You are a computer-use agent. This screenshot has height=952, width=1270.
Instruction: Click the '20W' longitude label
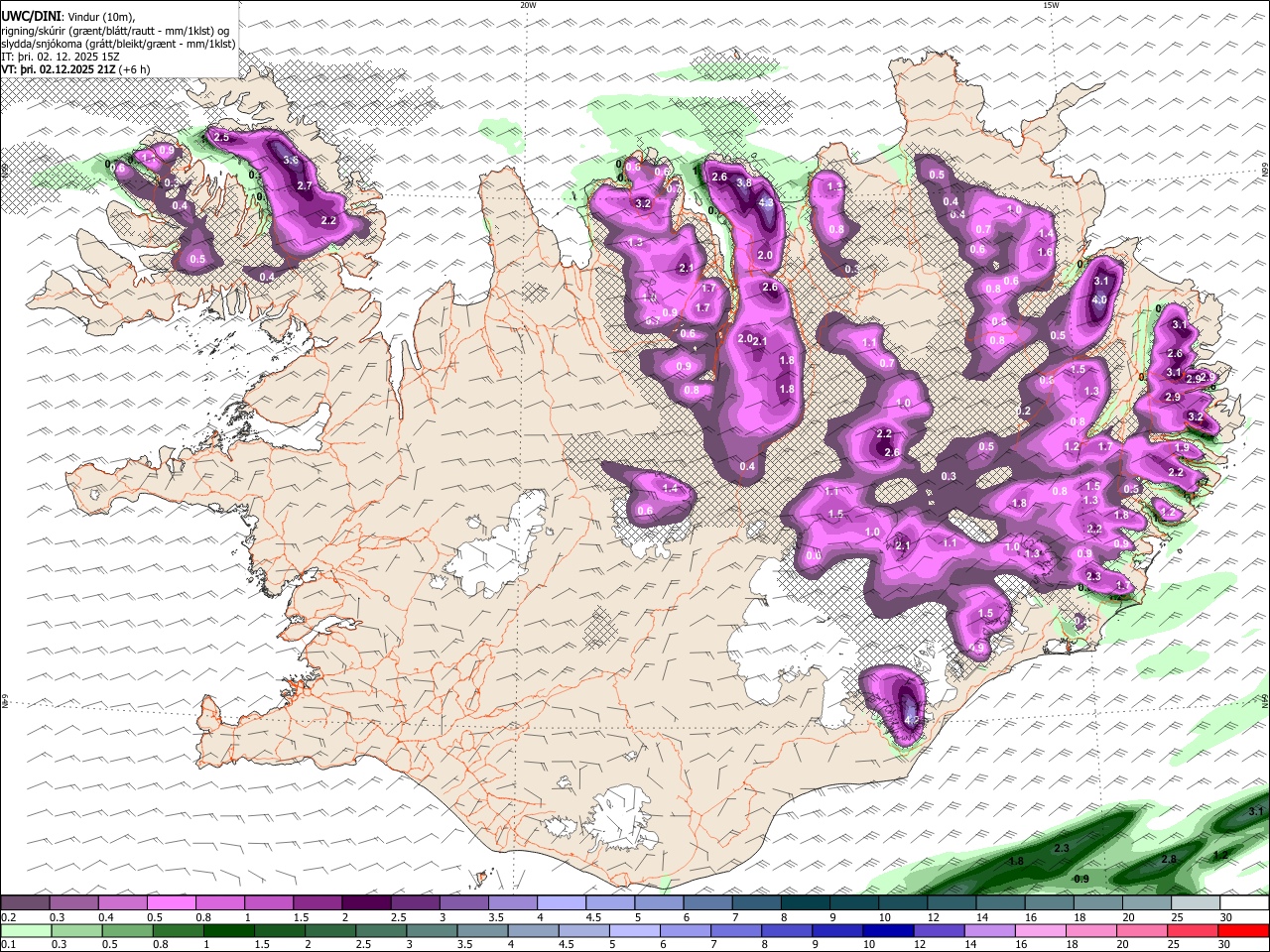coord(528,5)
